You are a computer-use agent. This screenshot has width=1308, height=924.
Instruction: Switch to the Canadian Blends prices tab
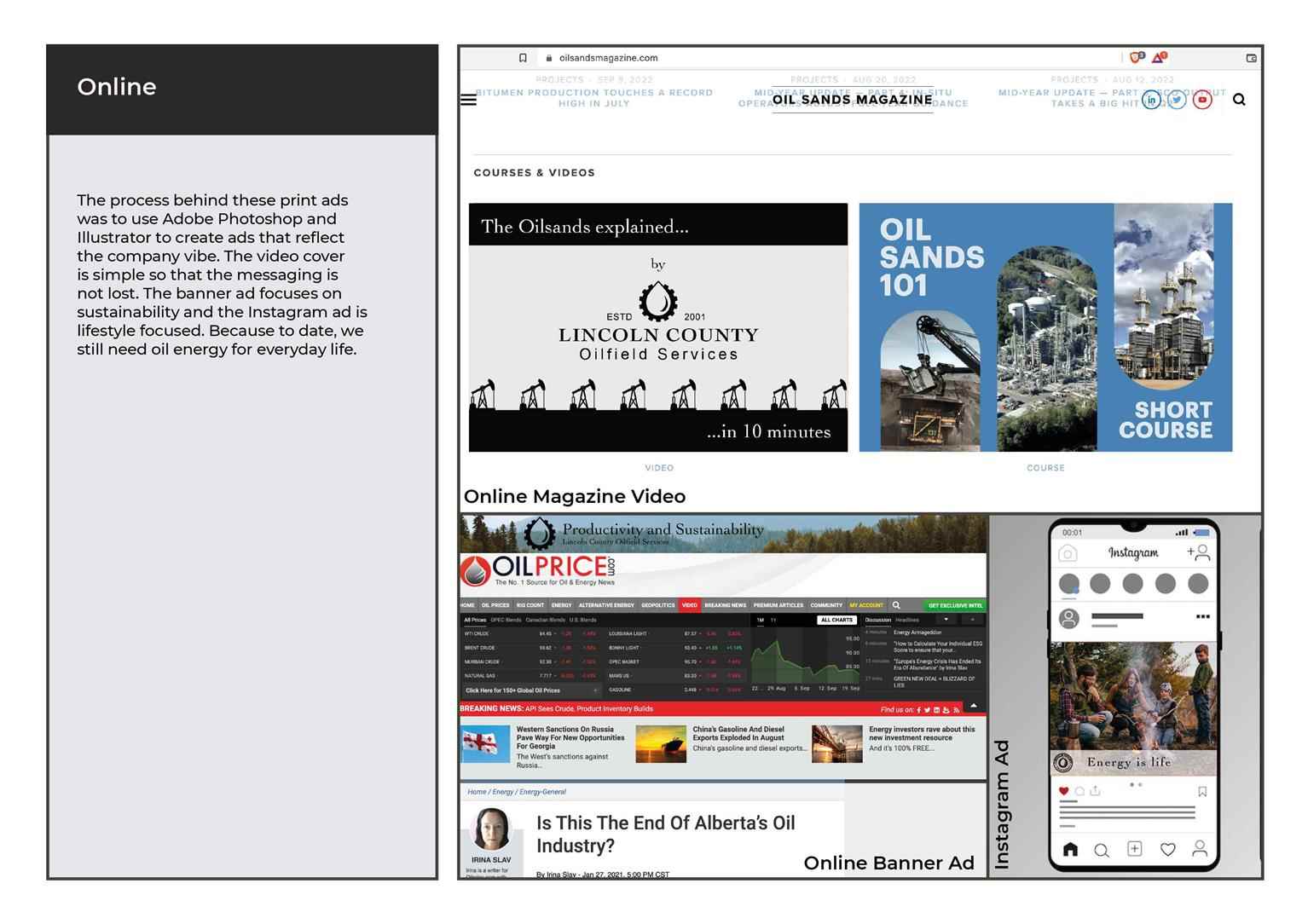pos(546,620)
